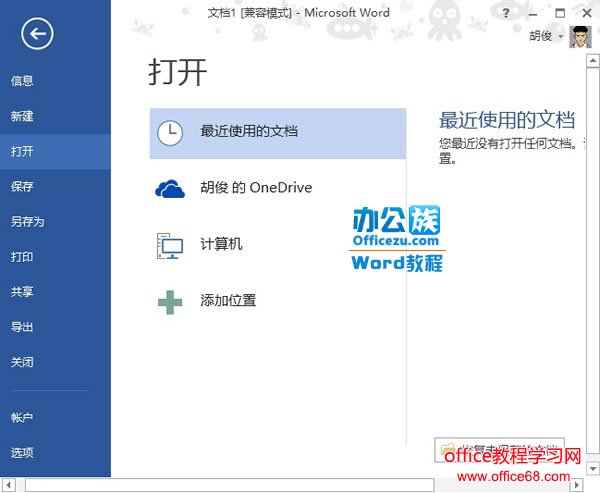This screenshot has height=493, width=600.
Task: Open the 共享 sidebar item
Action: pyautogui.click(x=55, y=292)
